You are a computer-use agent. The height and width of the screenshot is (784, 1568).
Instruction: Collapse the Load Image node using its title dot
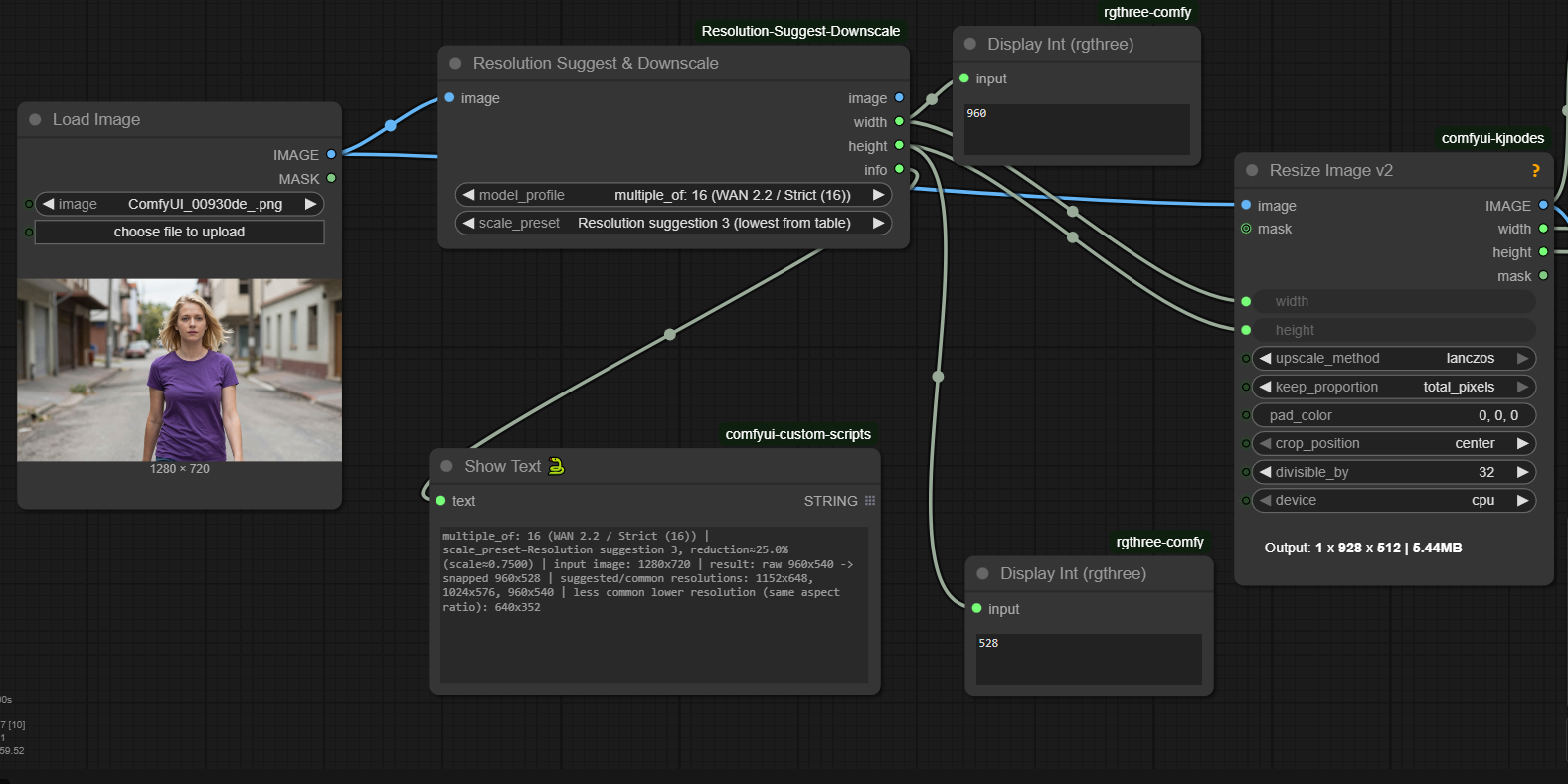35,119
